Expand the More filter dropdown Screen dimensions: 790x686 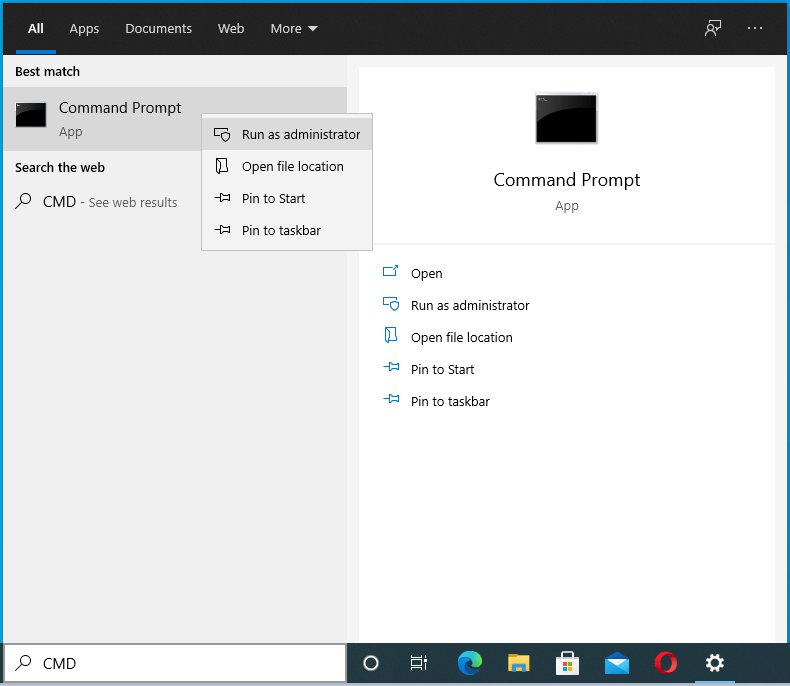(x=294, y=28)
